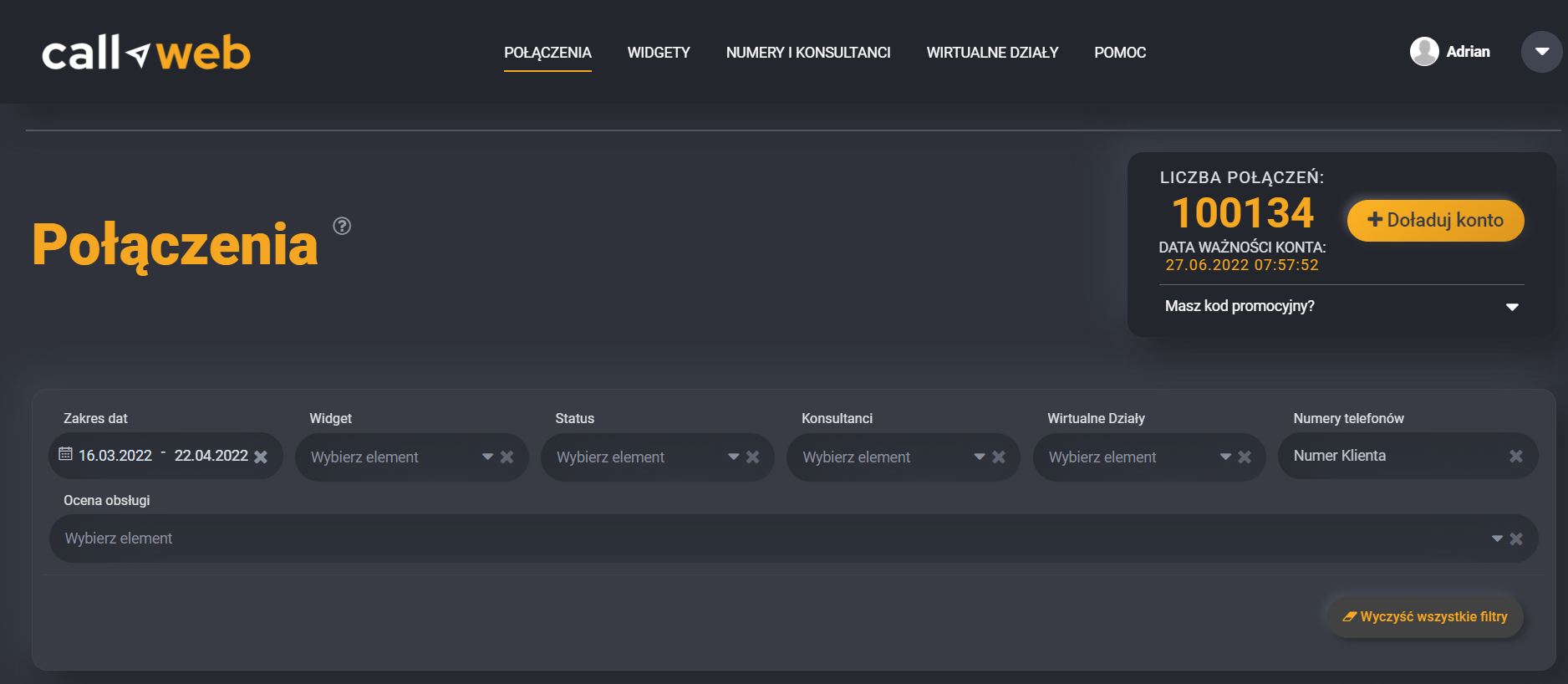Clear the Konsultanci filter selection
Screen dimensions: 1568x684
coord(998,457)
